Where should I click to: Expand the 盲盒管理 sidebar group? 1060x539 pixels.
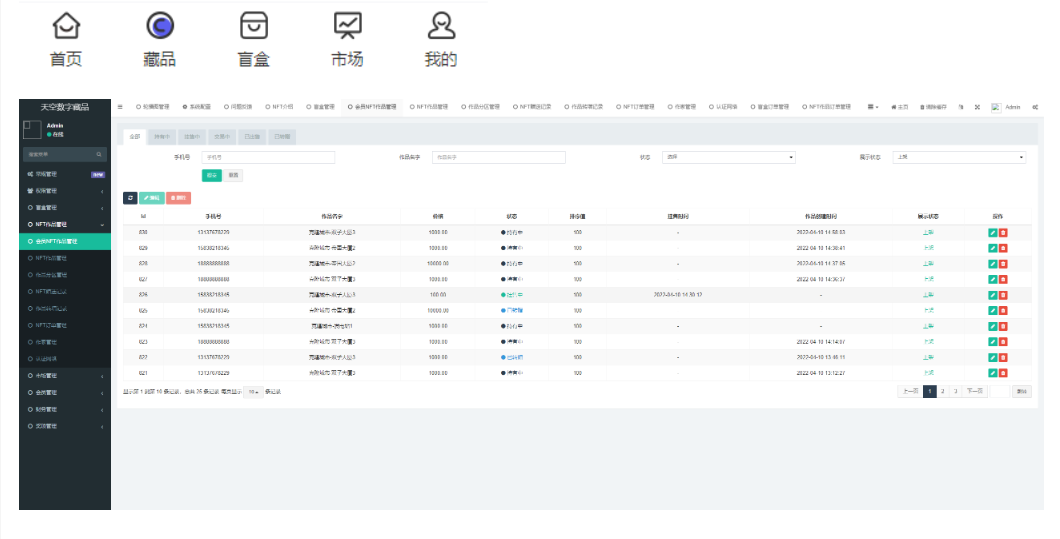[65, 208]
